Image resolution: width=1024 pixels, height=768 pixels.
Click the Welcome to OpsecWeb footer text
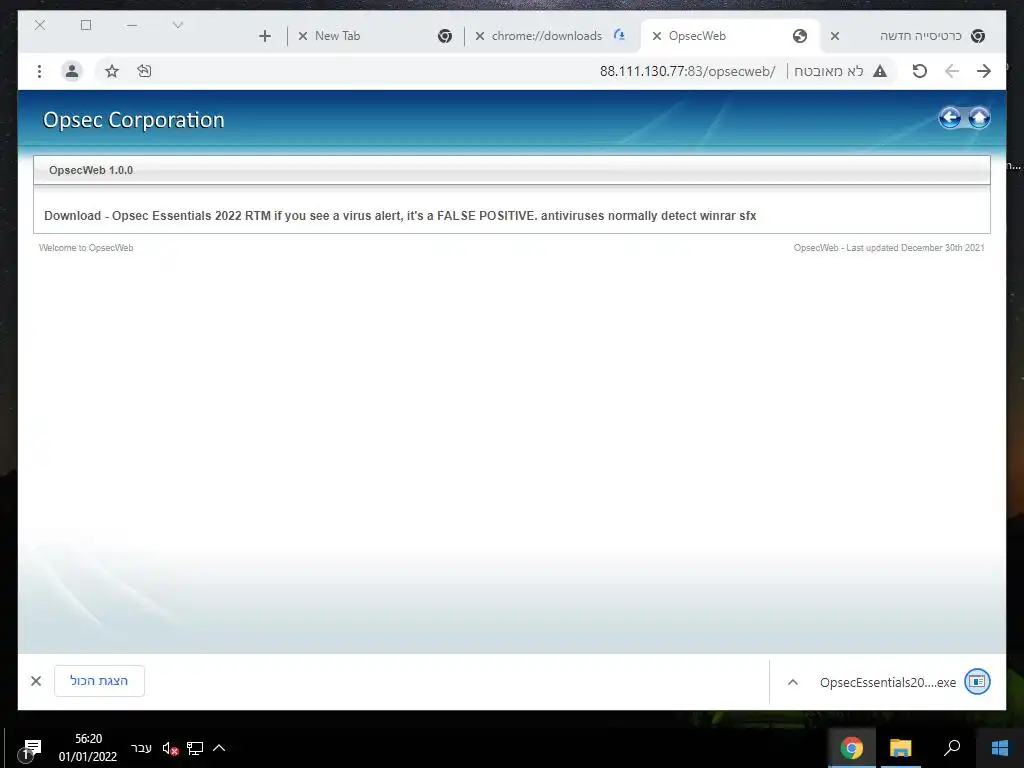(x=86, y=248)
